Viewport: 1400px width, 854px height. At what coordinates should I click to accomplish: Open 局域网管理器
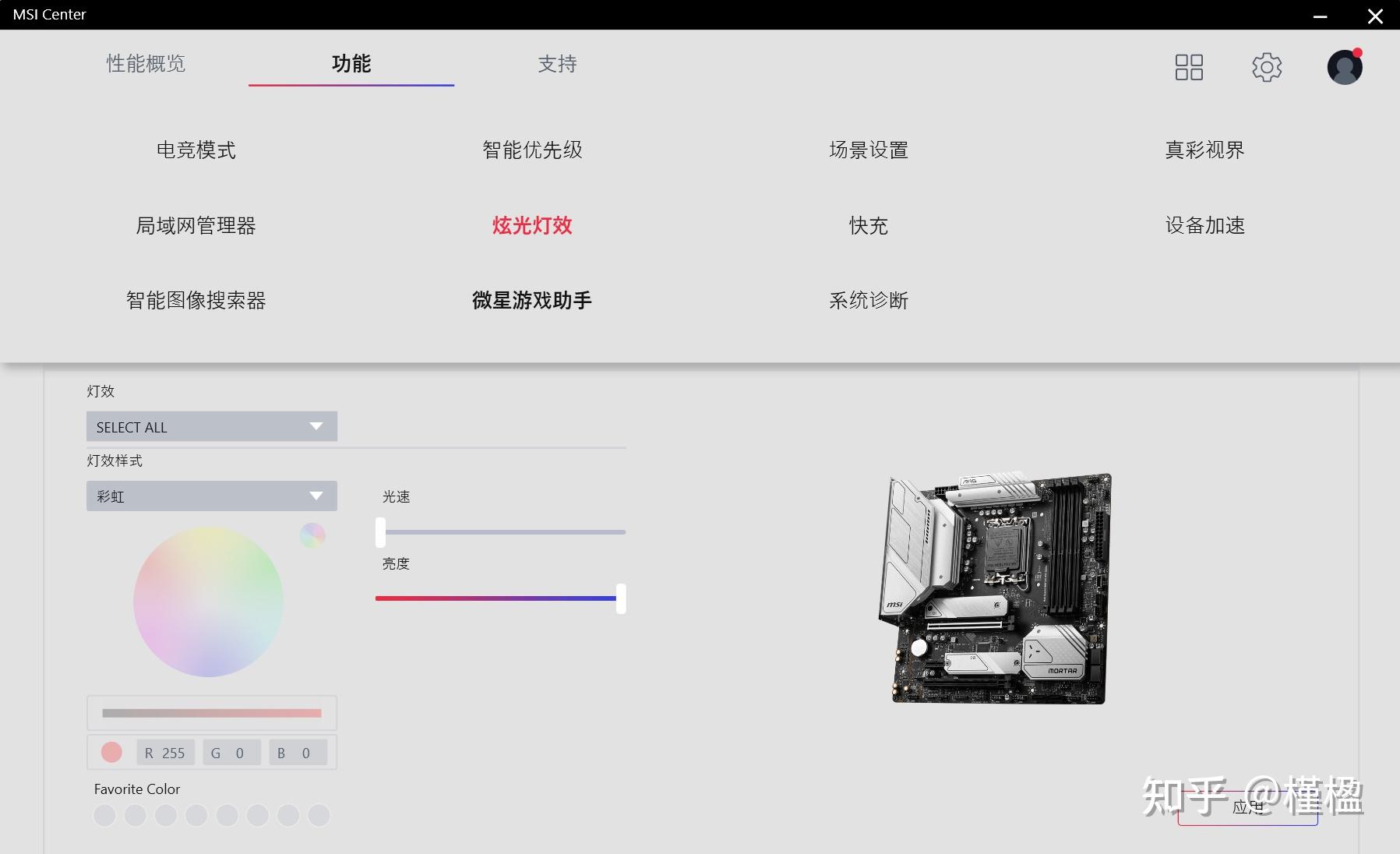(196, 225)
